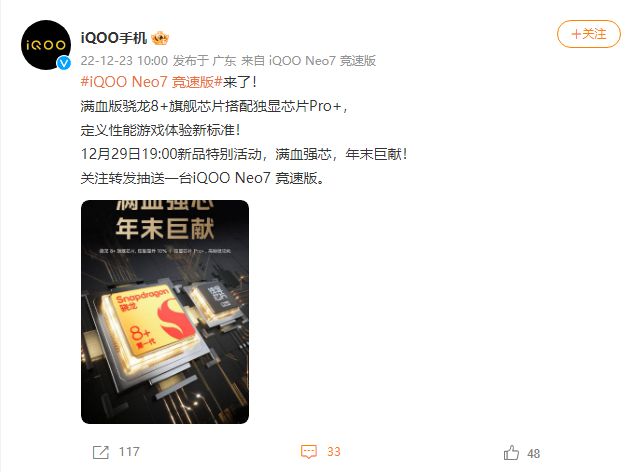Screen dimensions: 641x472
Task: Open the iQOO profile avatar
Action: [x=46, y=45]
